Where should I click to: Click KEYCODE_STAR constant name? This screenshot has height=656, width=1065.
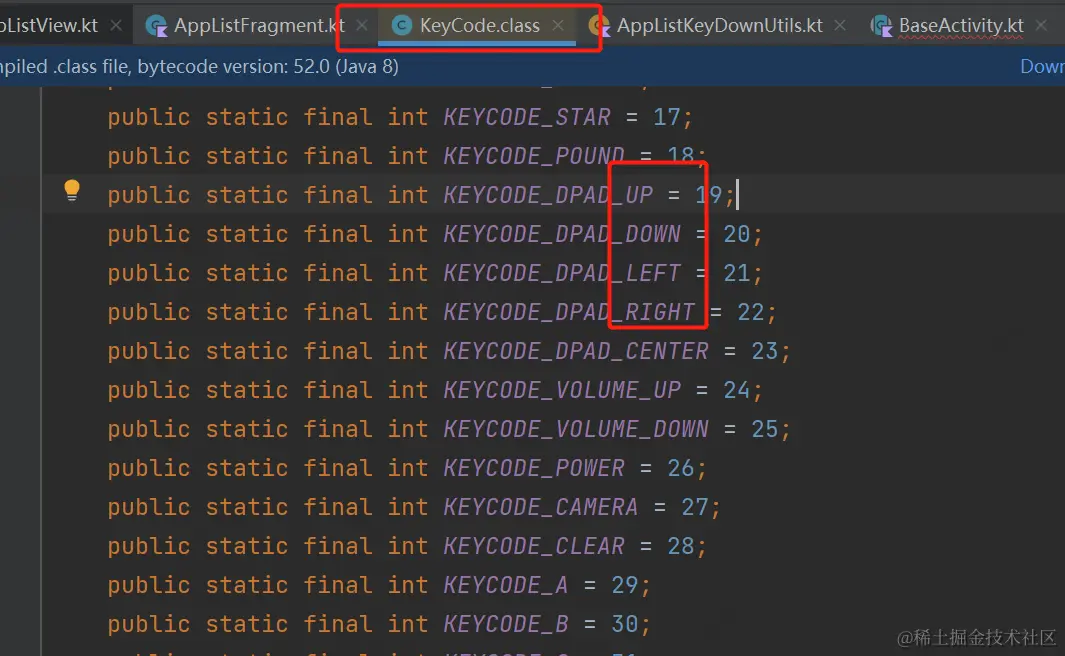point(526,117)
